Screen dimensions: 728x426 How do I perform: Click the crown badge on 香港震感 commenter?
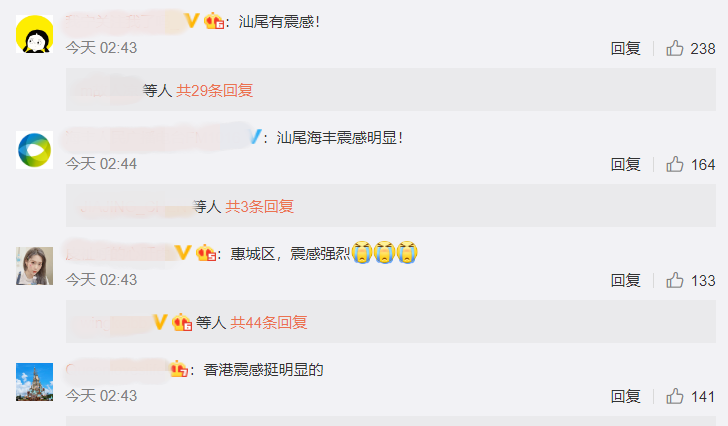point(179,369)
